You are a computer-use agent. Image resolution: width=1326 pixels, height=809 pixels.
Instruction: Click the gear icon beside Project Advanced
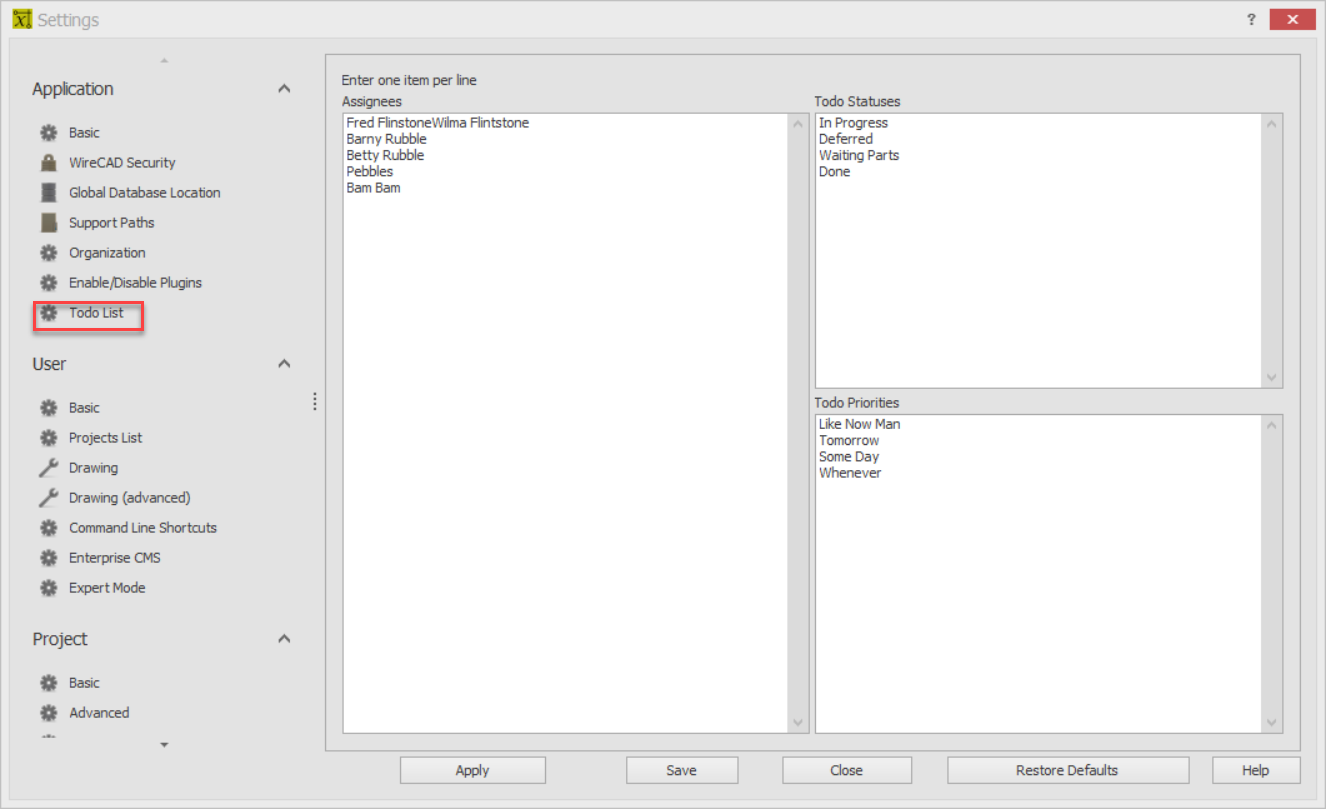(x=48, y=712)
